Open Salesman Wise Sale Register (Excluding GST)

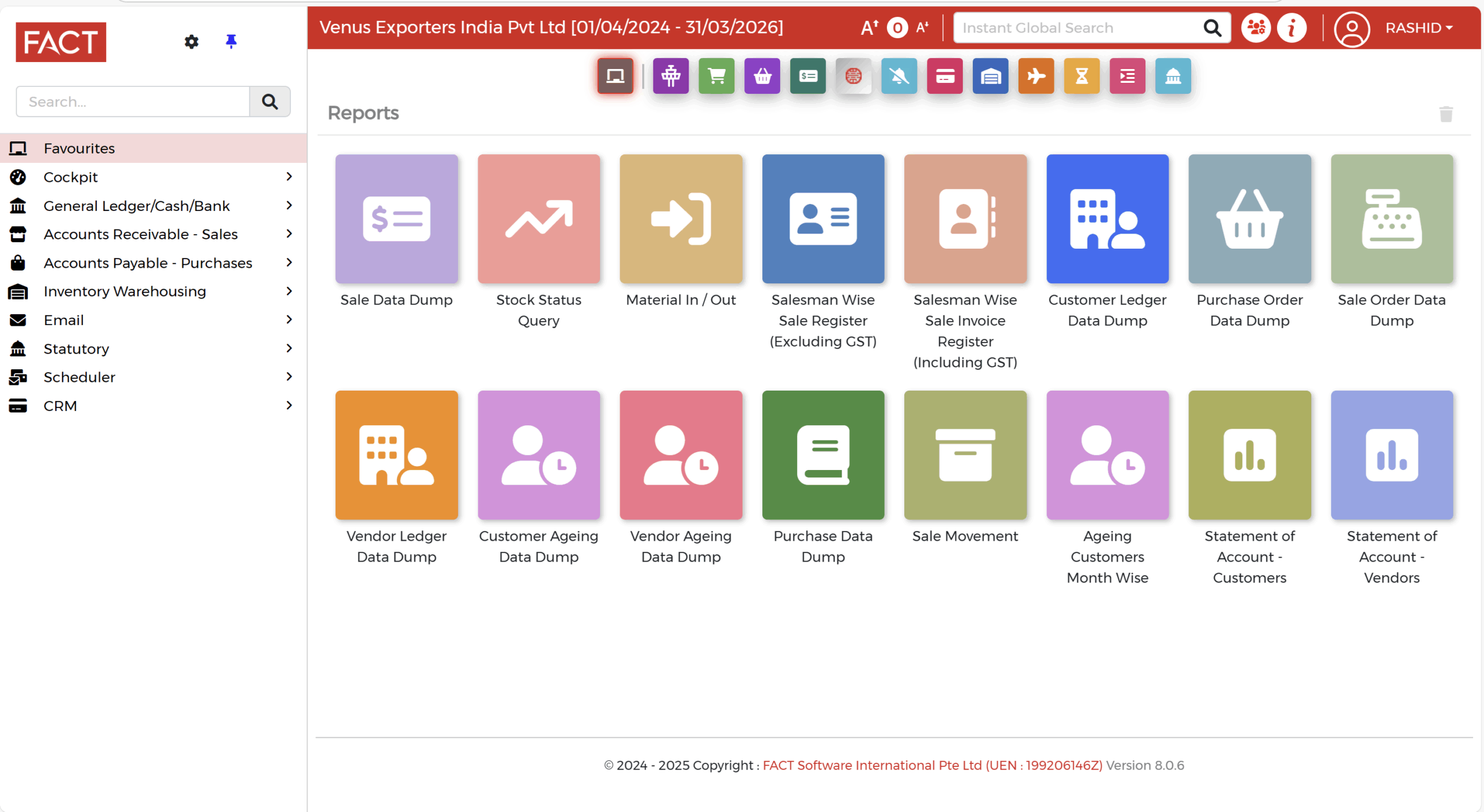823,219
